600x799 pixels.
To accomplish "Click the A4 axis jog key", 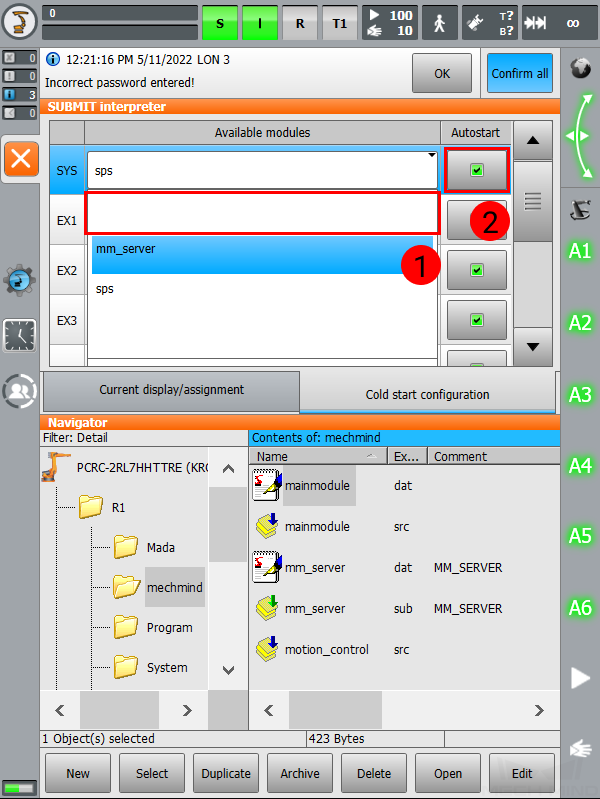I will click(580, 465).
